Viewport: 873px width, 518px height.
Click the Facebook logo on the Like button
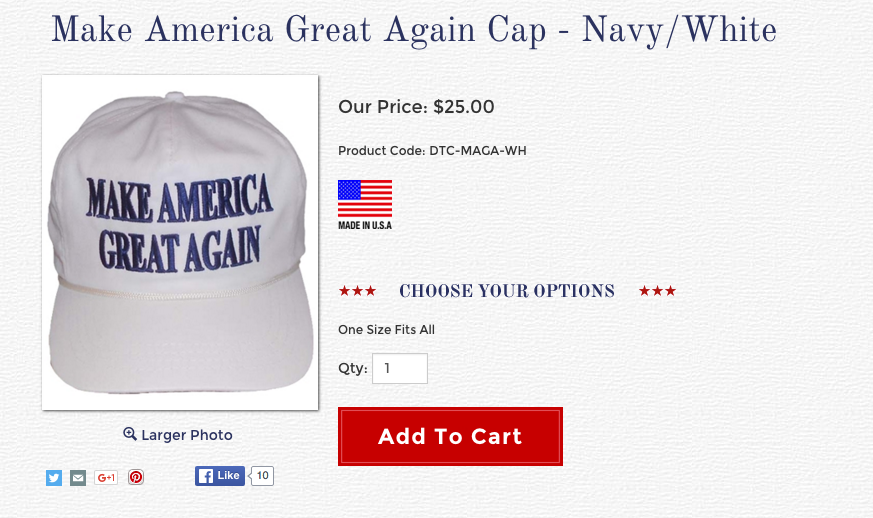point(205,476)
